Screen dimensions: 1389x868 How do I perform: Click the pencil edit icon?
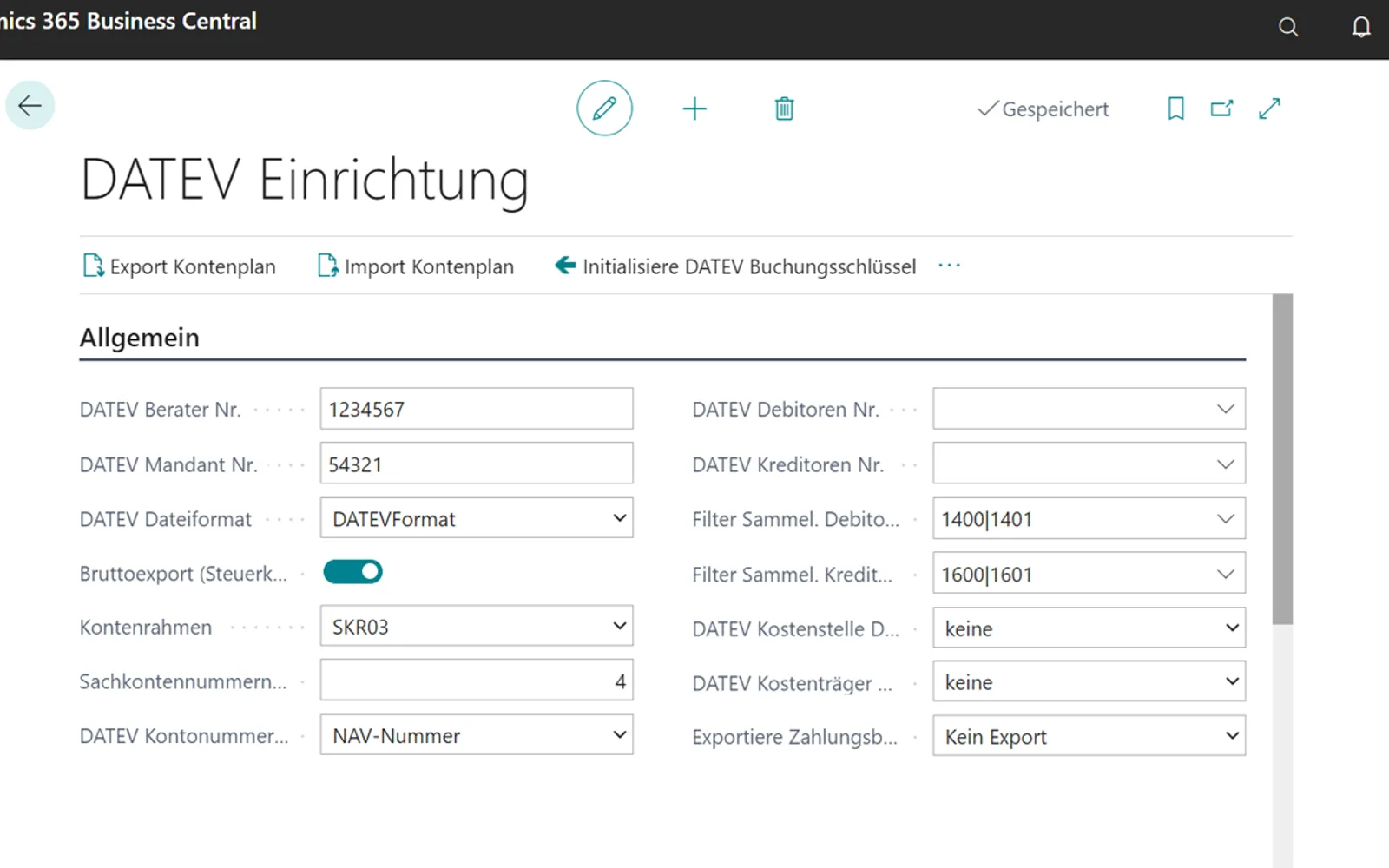604,108
